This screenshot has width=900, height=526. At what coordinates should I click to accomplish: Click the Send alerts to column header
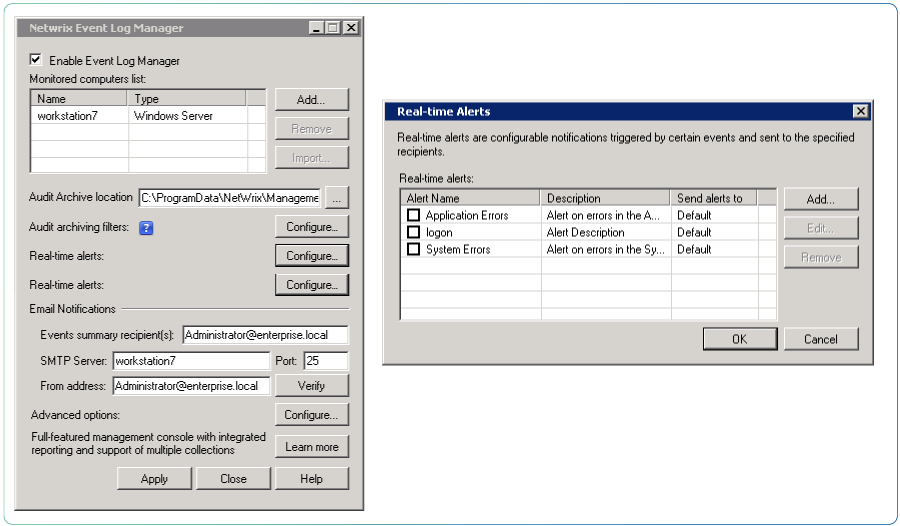pyautogui.click(x=713, y=198)
